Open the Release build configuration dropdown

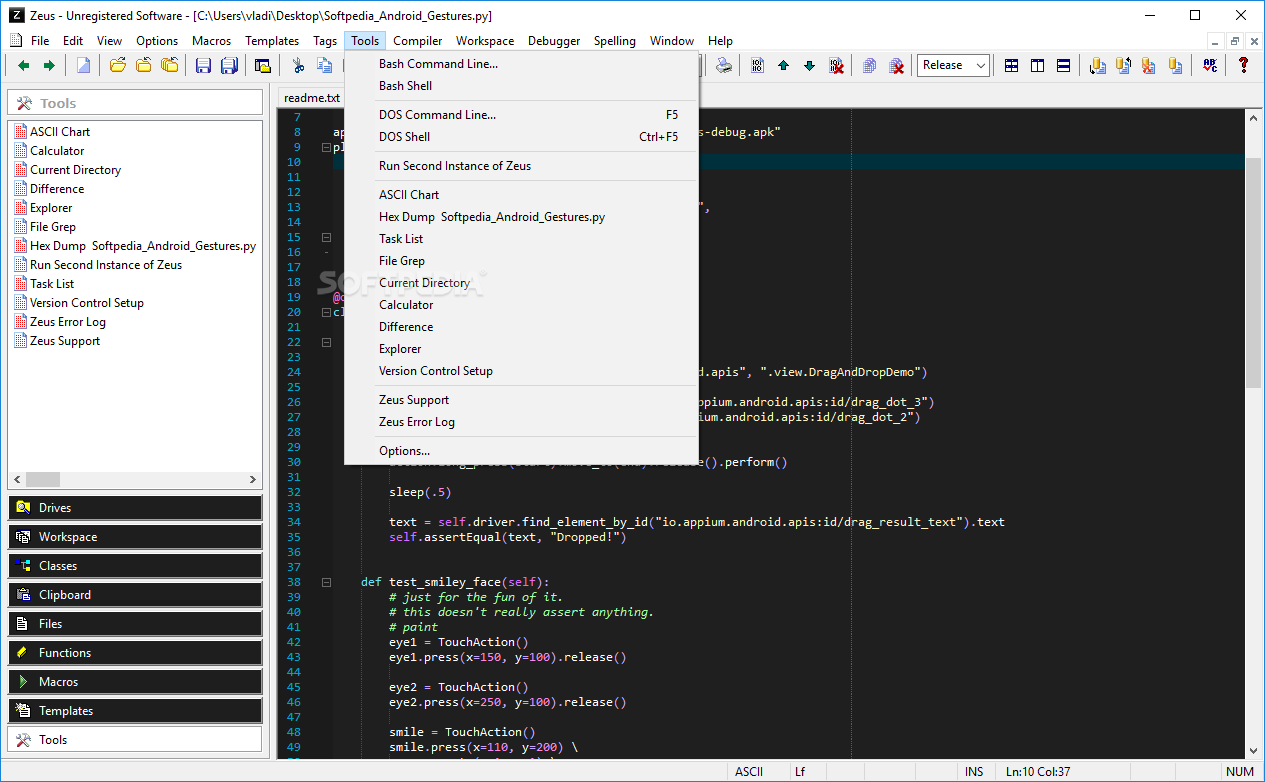(x=953, y=65)
